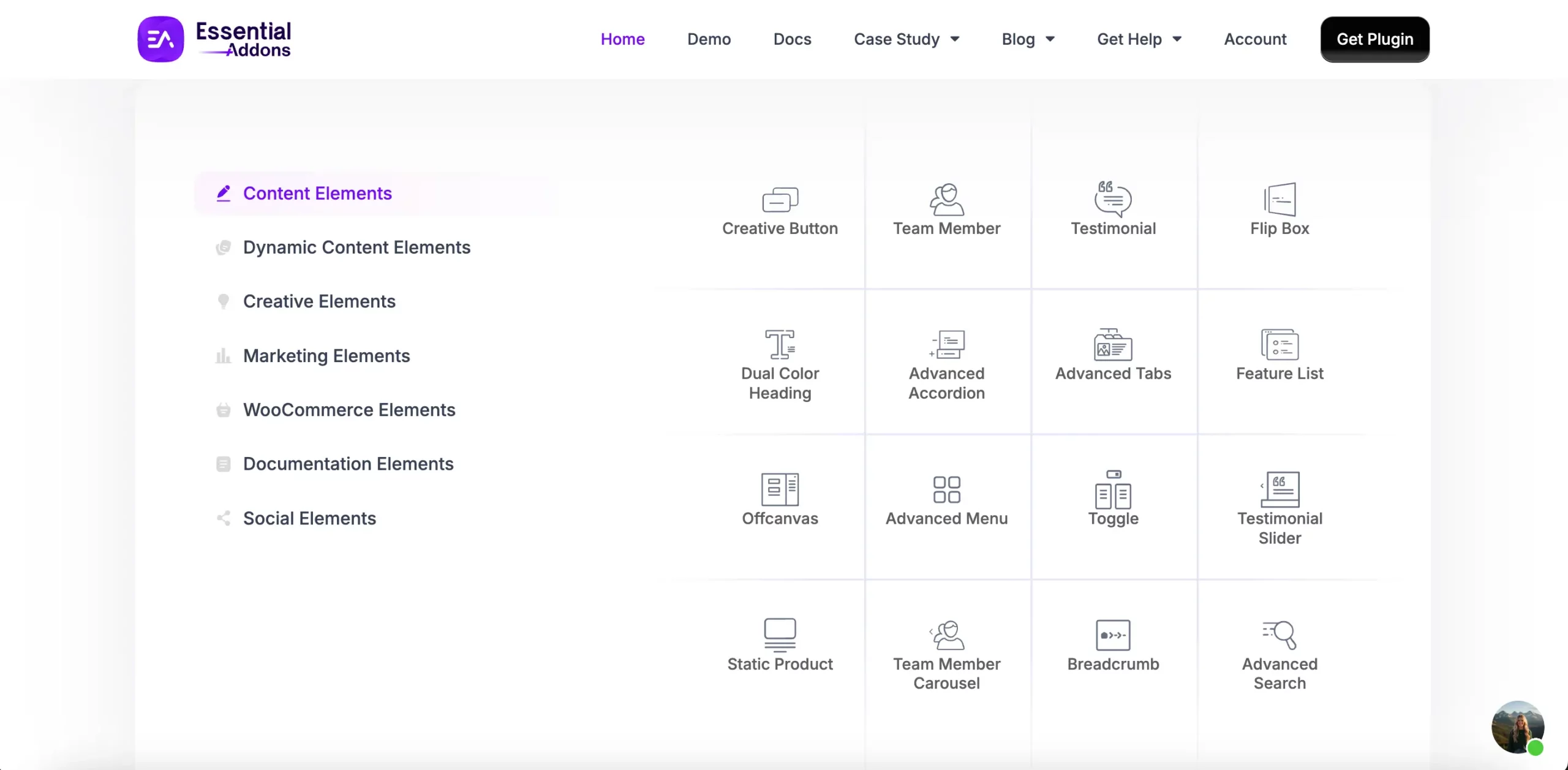Switch to the Demo menu item
Image resolution: width=1568 pixels, height=770 pixels.
coord(709,39)
